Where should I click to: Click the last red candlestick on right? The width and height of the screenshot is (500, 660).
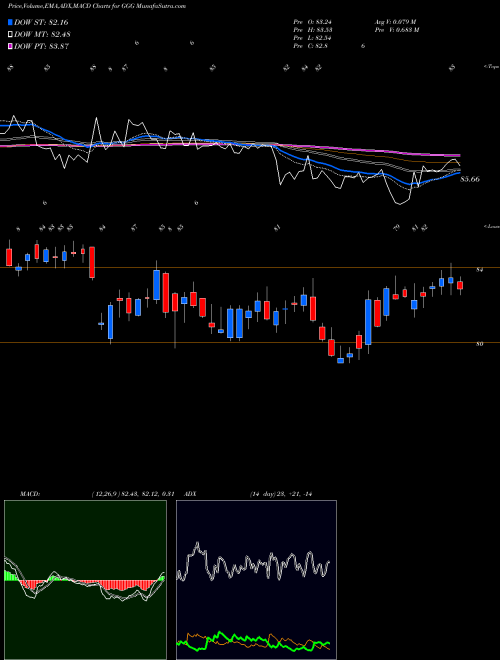coord(460,285)
